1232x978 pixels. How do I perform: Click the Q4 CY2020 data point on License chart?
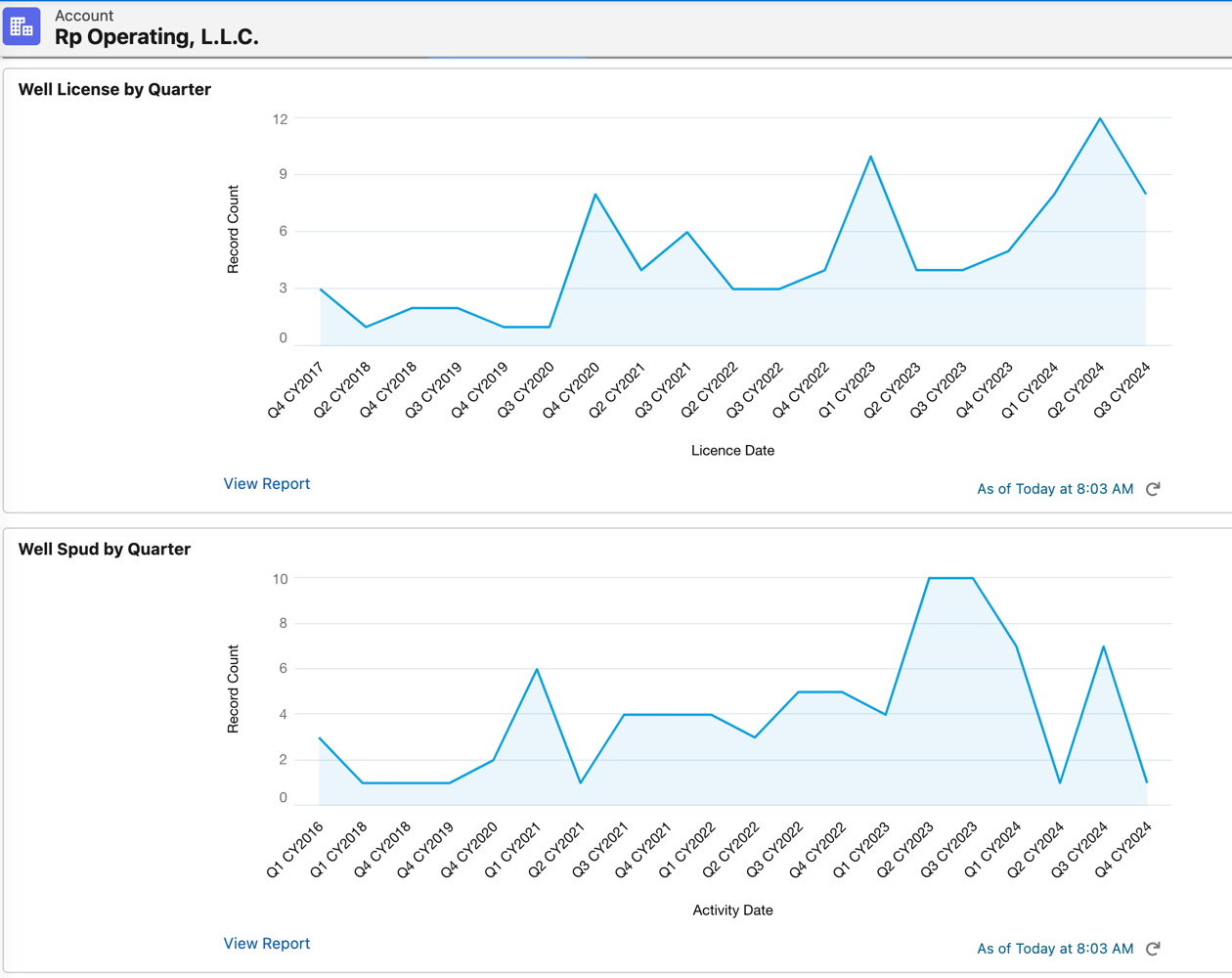coord(595,195)
